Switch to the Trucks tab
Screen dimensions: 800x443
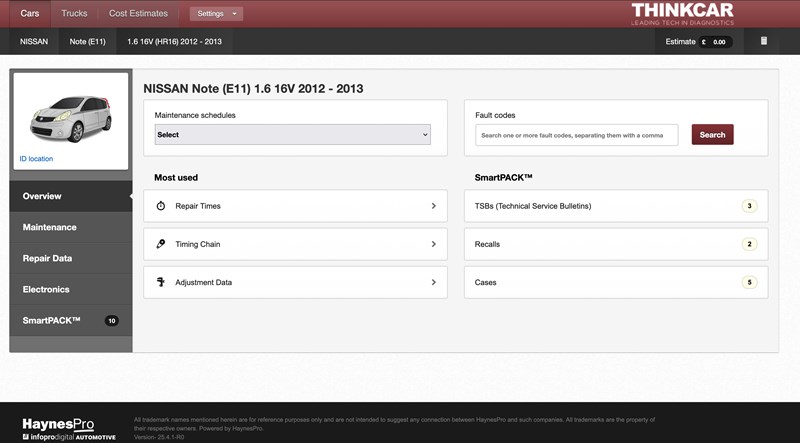coord(74,14)
